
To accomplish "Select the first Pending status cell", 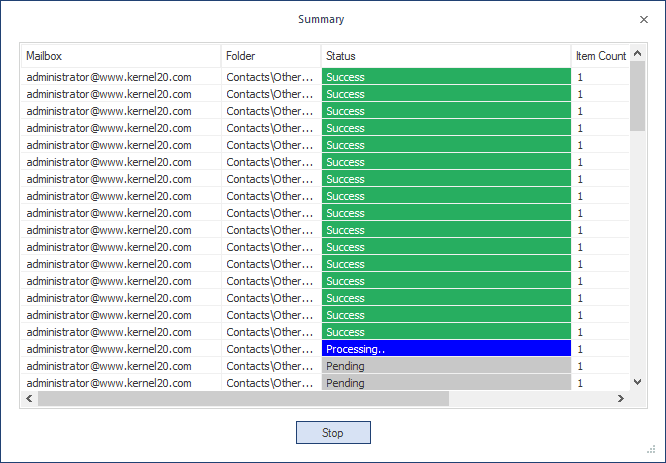I will pos(446,366).
